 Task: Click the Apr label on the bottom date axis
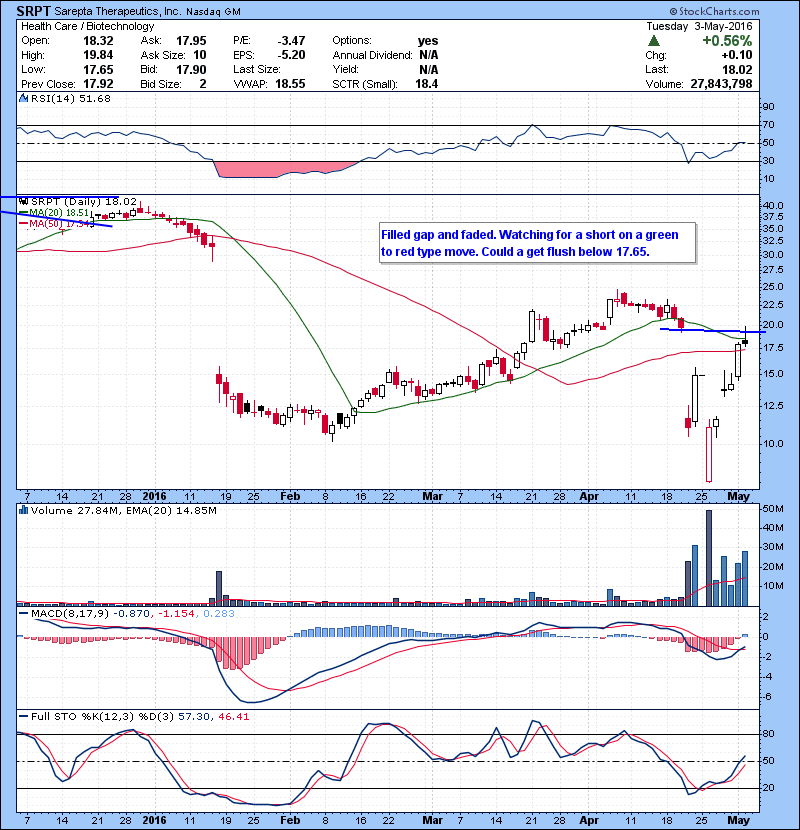[x=589, y=820]
